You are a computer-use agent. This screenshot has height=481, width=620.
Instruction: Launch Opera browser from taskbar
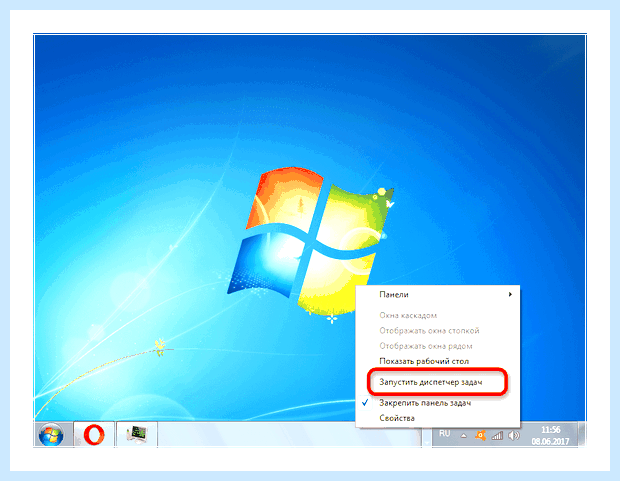pyautogui.click(x=94, y=434)
